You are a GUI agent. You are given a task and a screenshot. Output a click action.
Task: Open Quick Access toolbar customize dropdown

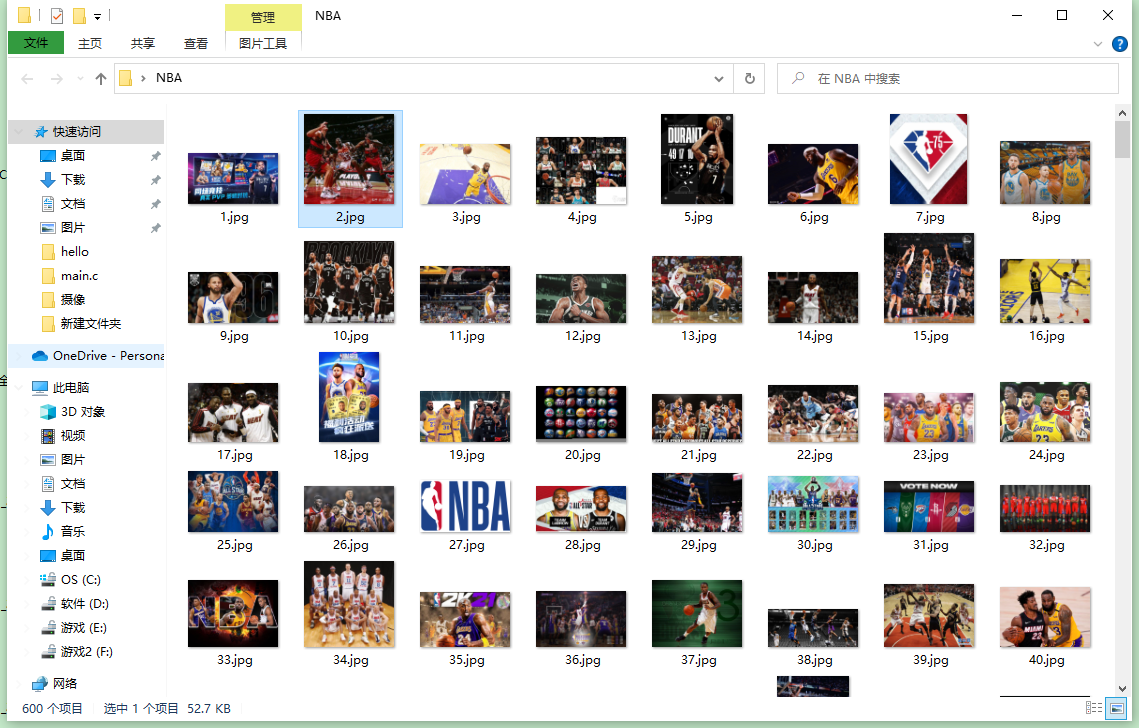click(x=97, y=16)
